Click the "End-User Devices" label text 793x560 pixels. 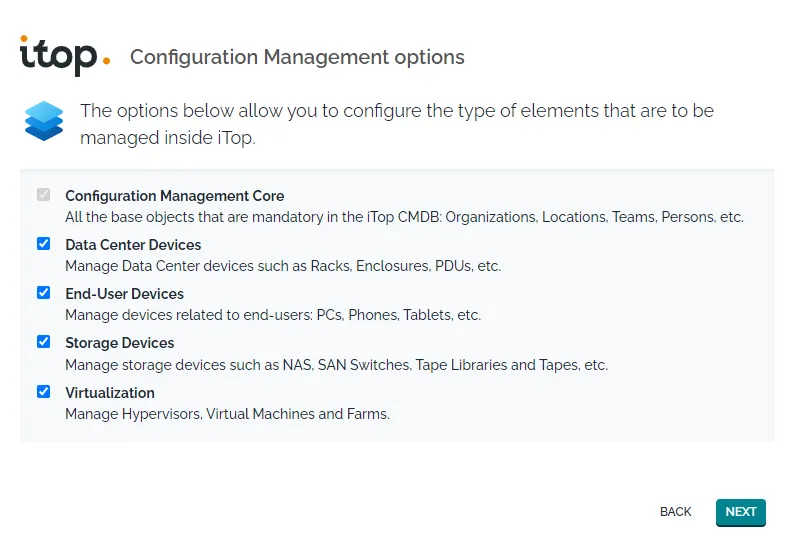(x=125, y=294)
